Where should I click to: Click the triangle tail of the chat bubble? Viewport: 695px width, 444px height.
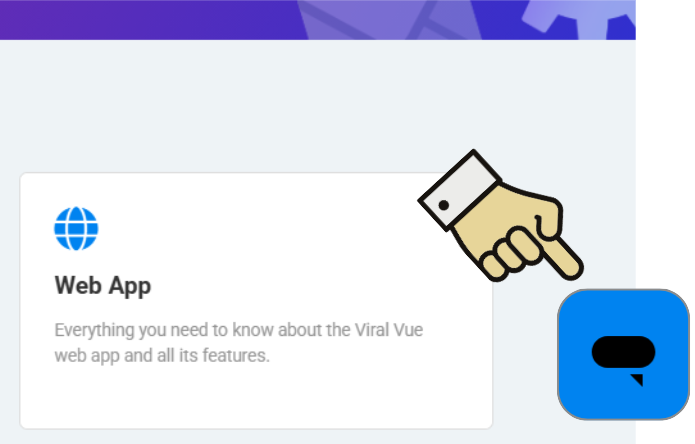click(x=637, y=380)
